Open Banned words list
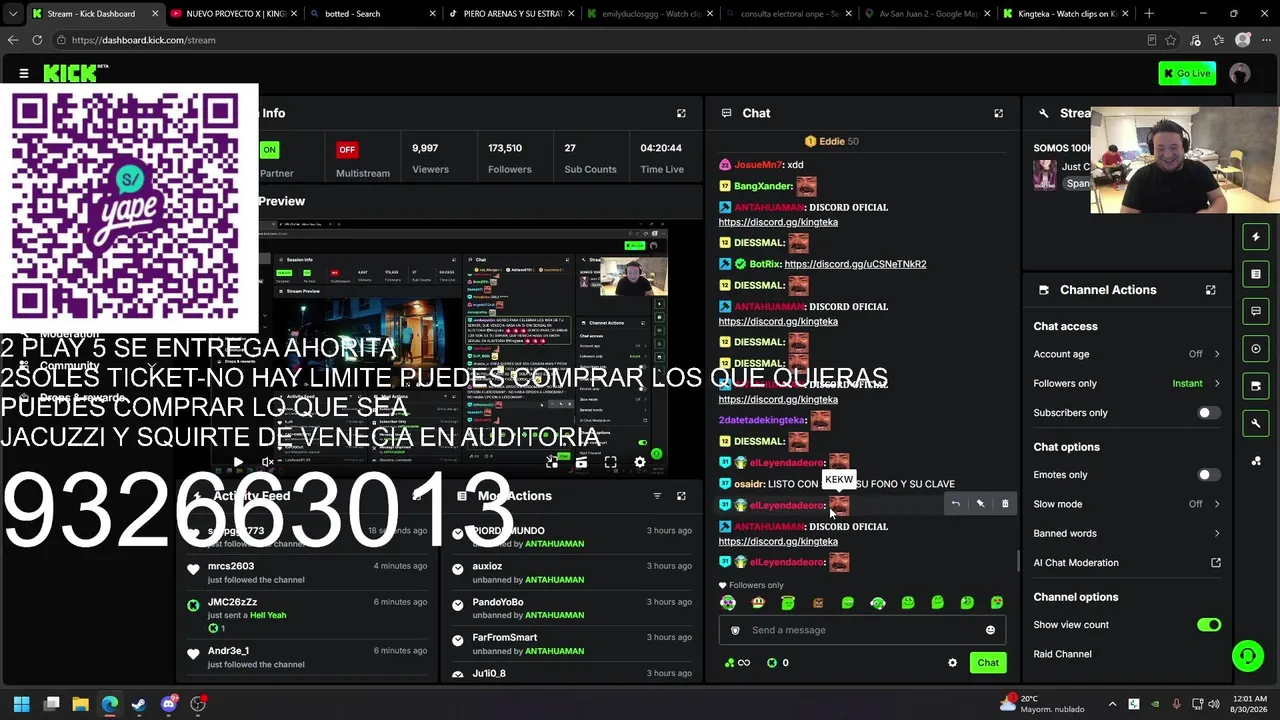This screenshot has width=1280, height=720. [x=1127, y=533]
